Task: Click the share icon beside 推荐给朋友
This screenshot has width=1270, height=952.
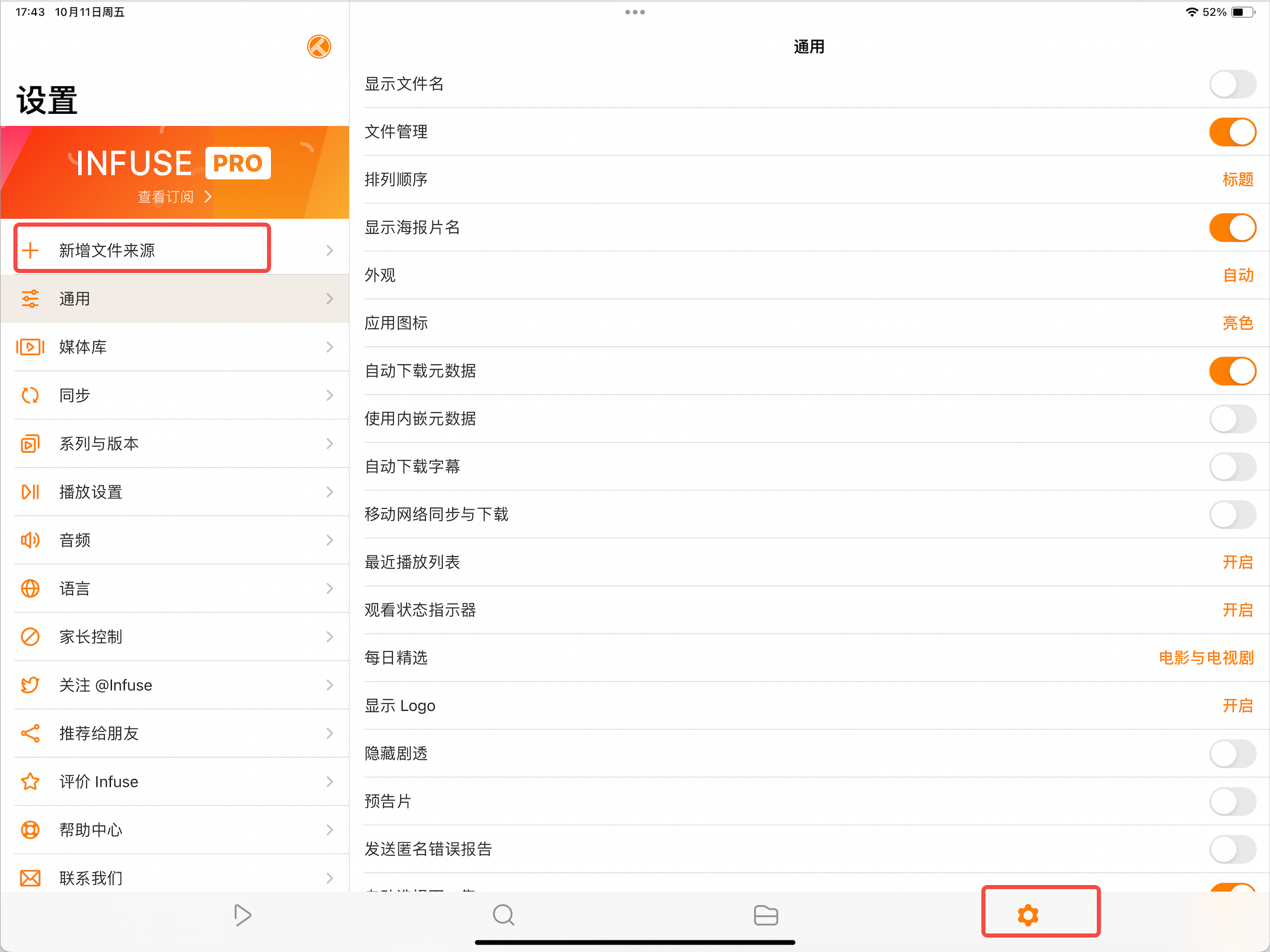Action: (30, 733)
